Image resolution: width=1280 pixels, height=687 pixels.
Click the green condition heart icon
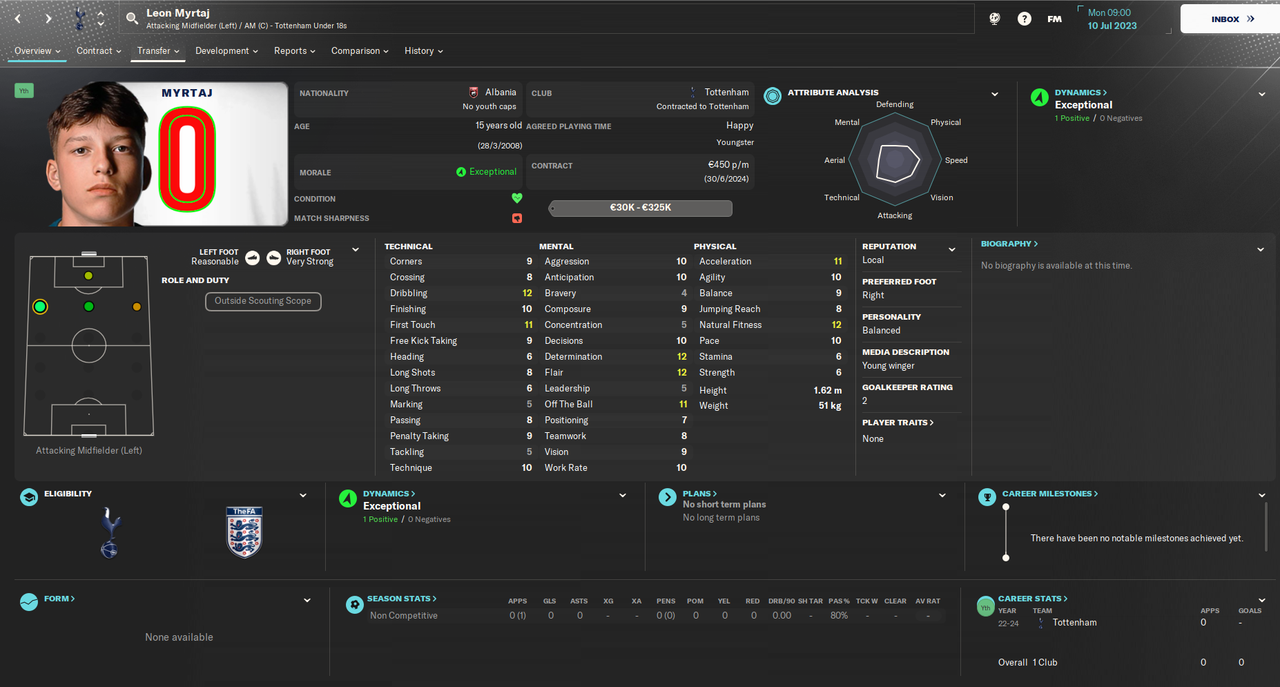[x=517, y=198]
